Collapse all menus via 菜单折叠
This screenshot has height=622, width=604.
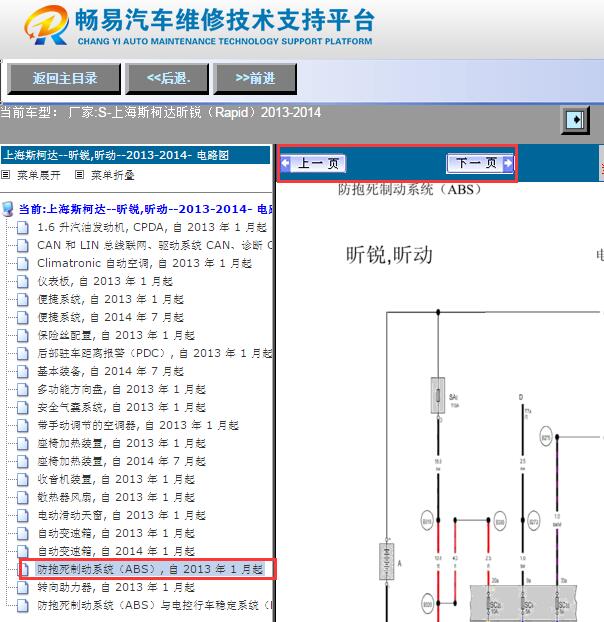(x=113, y=175)
